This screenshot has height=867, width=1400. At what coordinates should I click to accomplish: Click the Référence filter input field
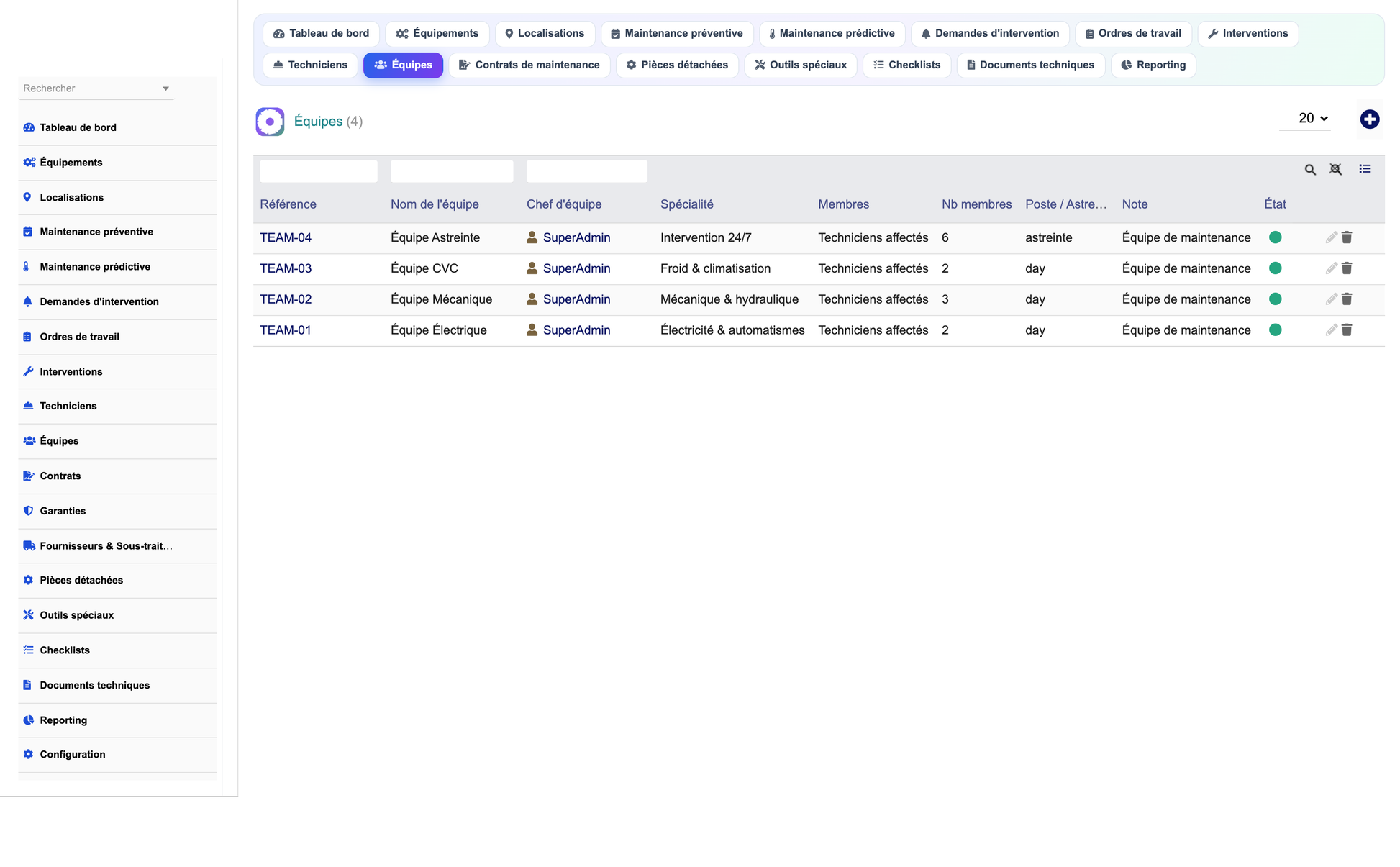[318, 171]
